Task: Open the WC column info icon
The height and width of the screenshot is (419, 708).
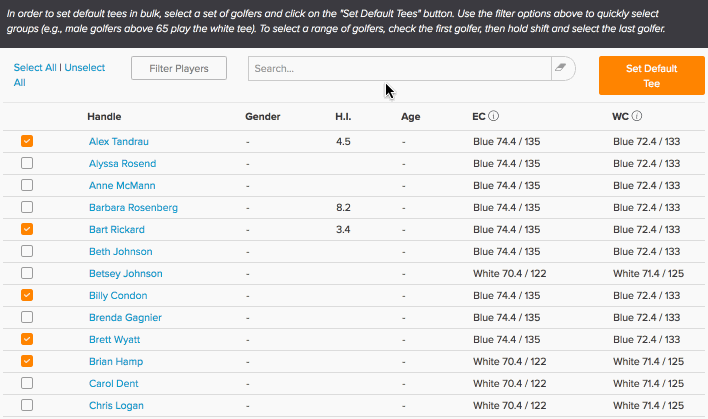Action: [637, 116]
